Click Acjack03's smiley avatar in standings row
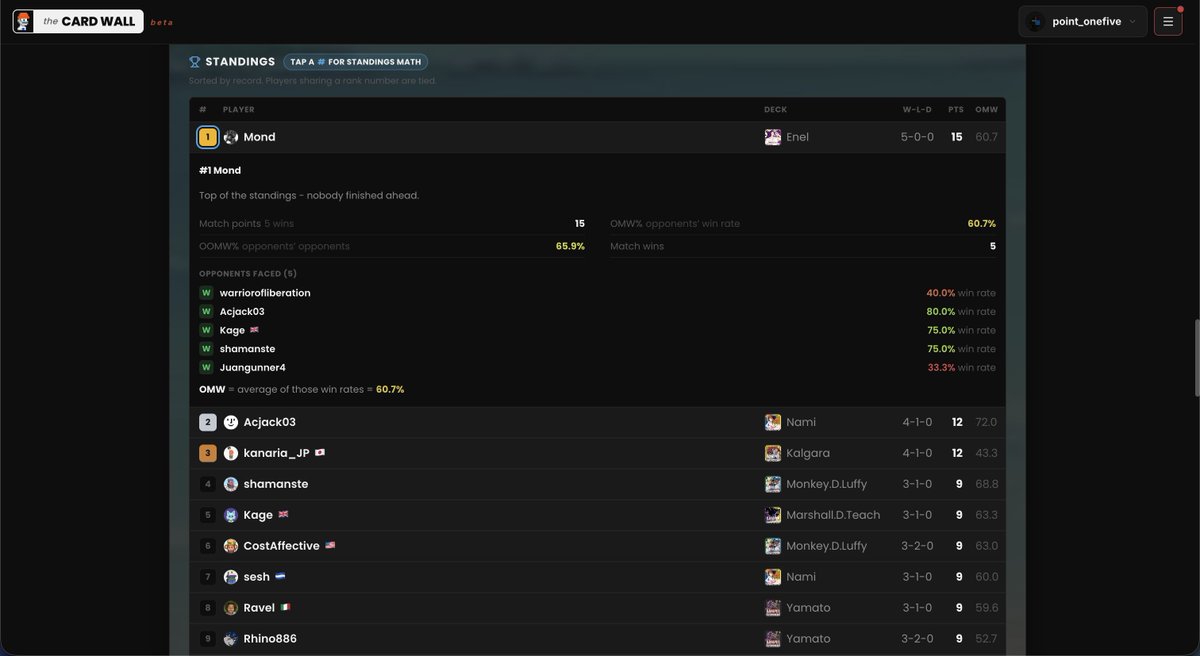Image resolution: width=1200 pixels, height=656 pixels. [231, 422]
